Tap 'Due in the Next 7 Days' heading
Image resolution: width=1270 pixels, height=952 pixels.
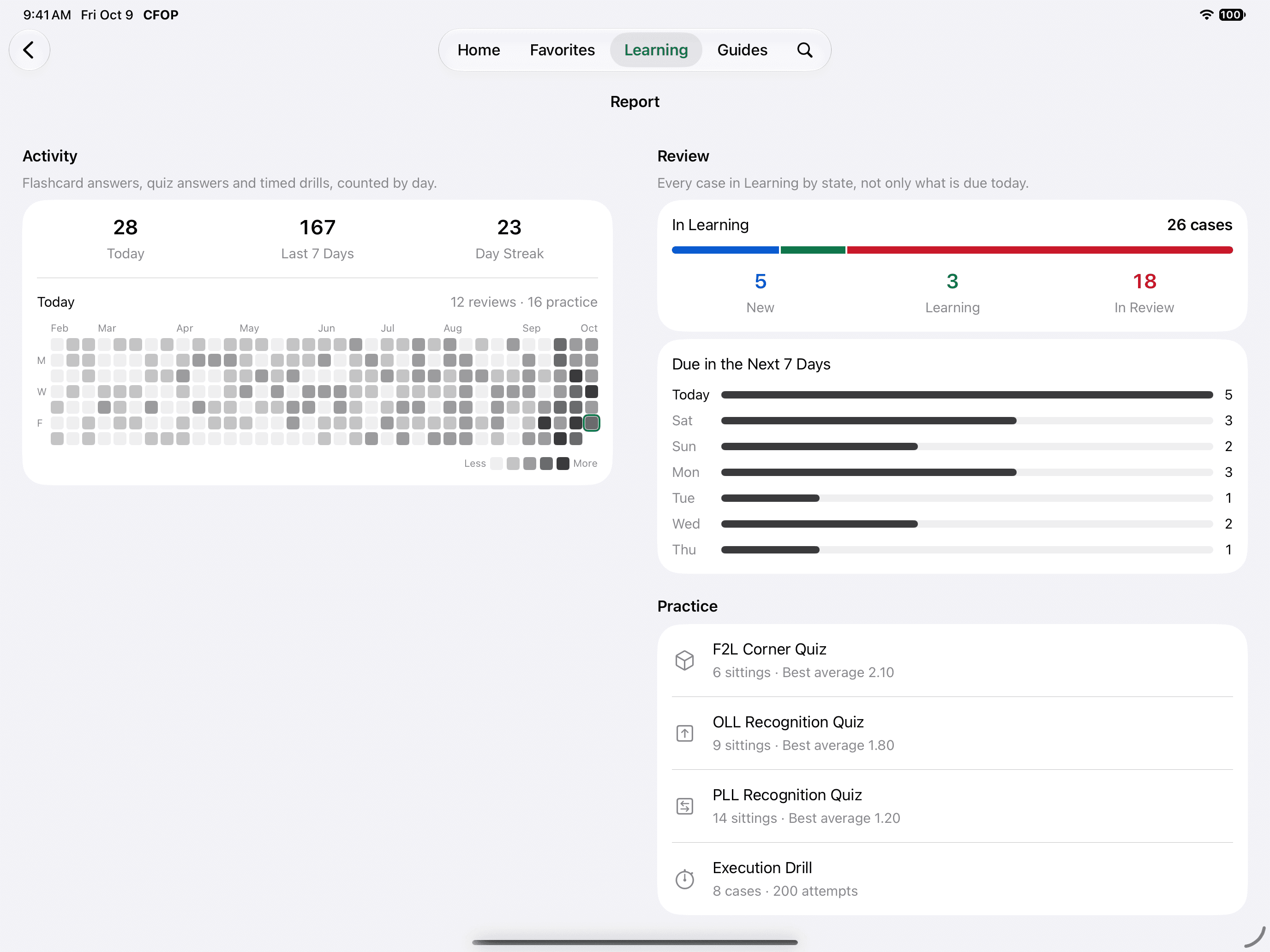tap(751, 364)
